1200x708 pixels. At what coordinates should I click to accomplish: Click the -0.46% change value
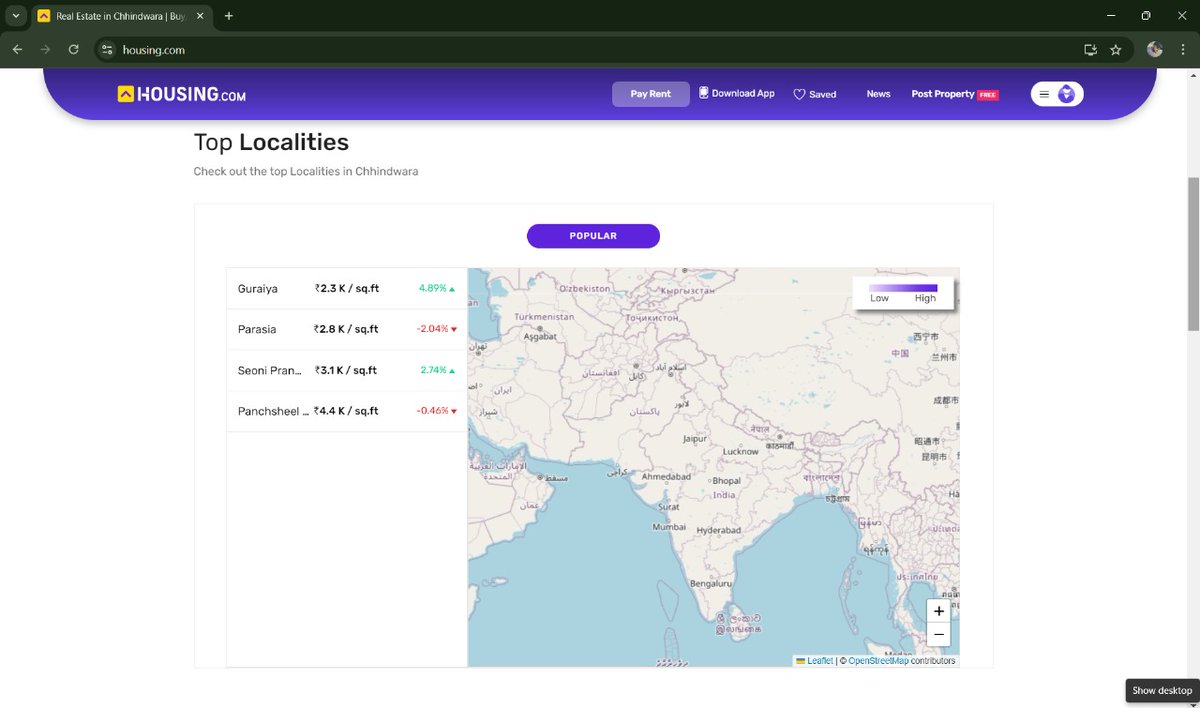(x=432, y=411)
